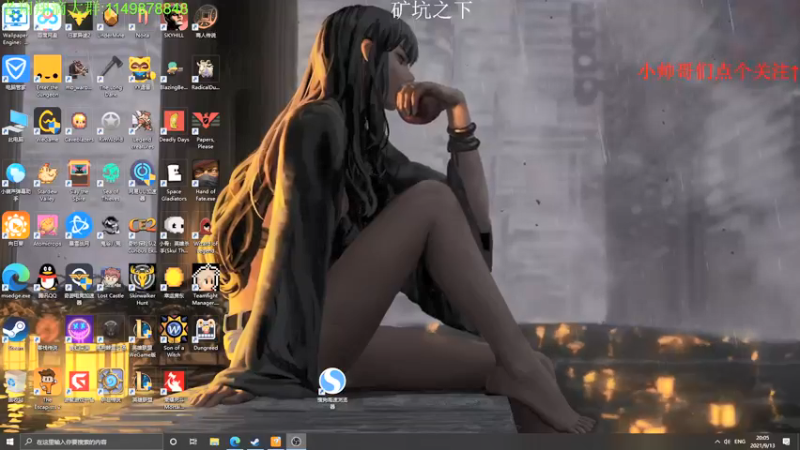Launch The Long Dark axe shortcut
The width and height of the screenshot is (800, 450).
111,76
